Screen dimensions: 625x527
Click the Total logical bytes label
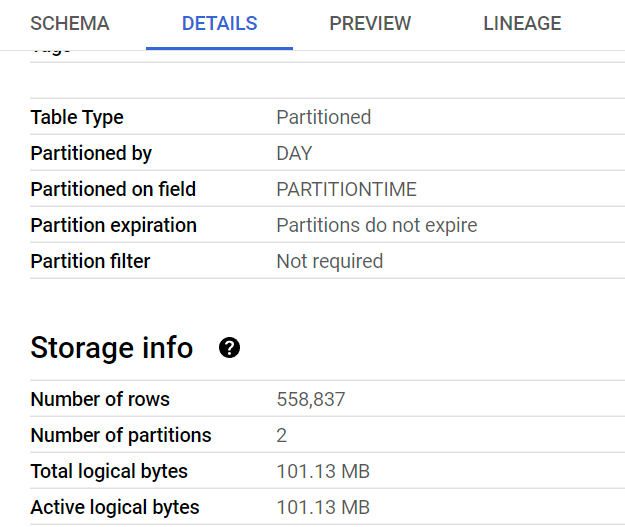pos(109,471)
